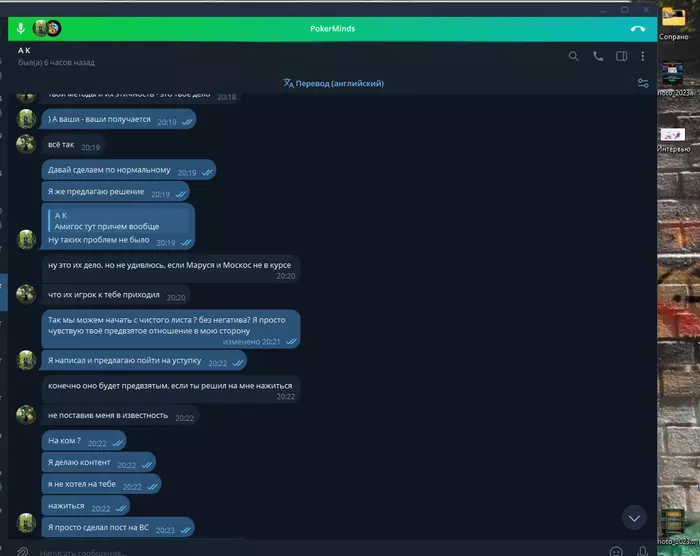The height and width of the screenshot is (556, 700).
Task: Open the Сопрано folder on desktop
Action: (673, 24)
